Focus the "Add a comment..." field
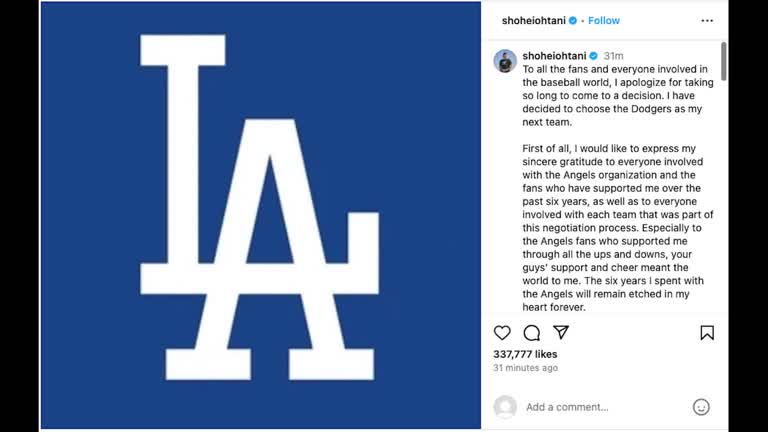Screen dimensions: 768x432 [x=600, y=407]
